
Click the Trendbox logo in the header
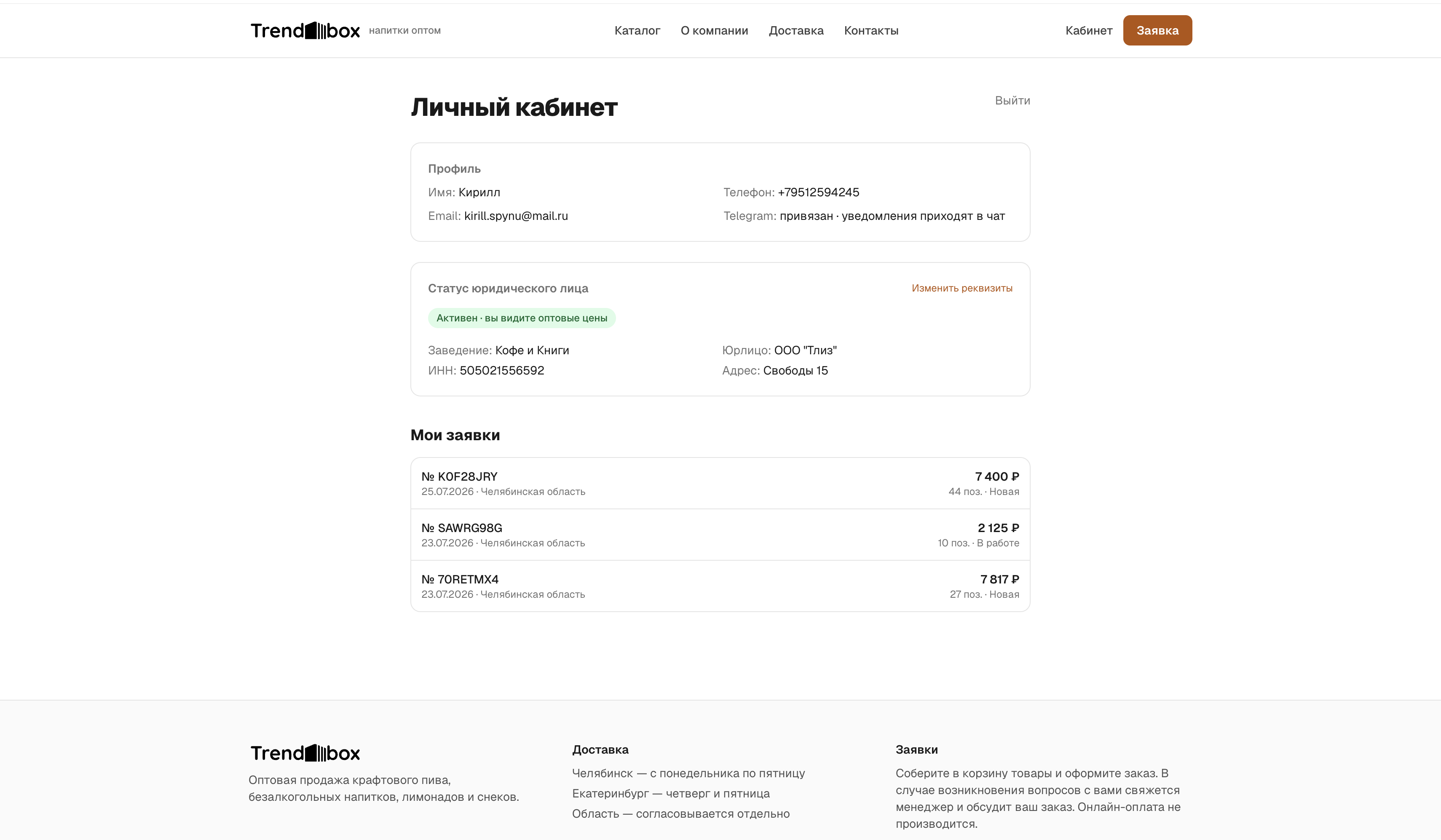[305, 30]
